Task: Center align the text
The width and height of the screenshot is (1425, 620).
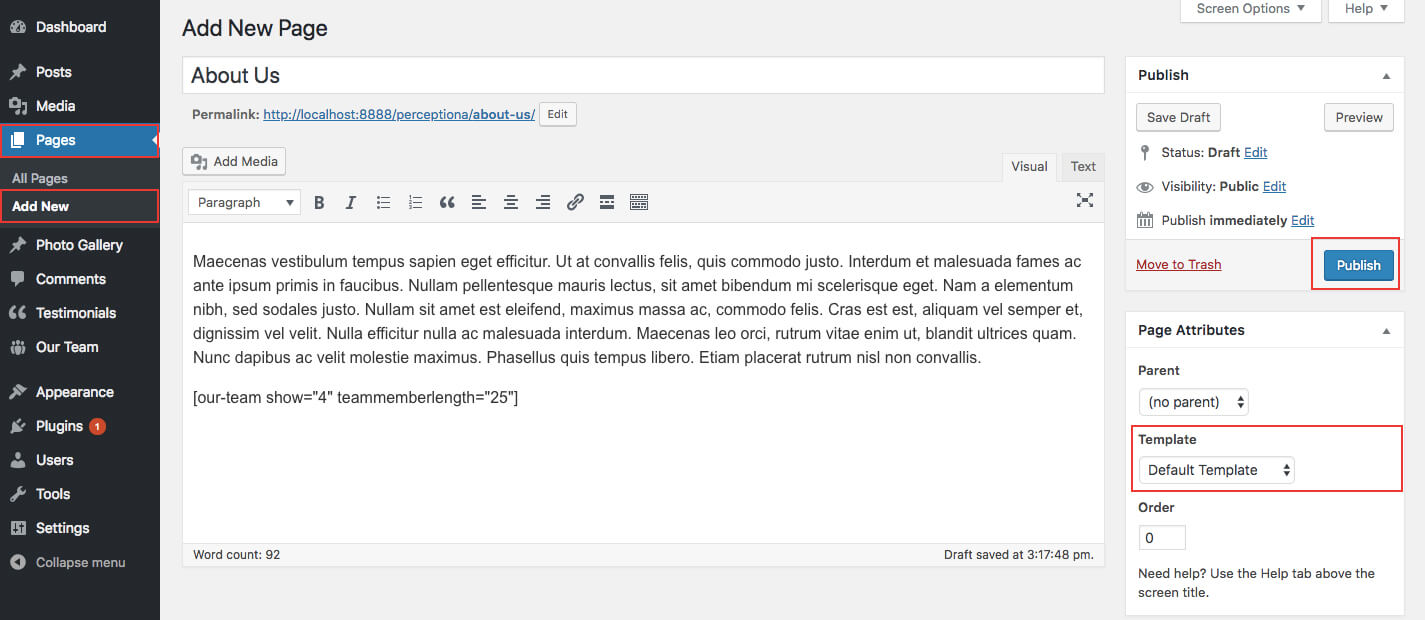Action: click(x=511, y=202)
